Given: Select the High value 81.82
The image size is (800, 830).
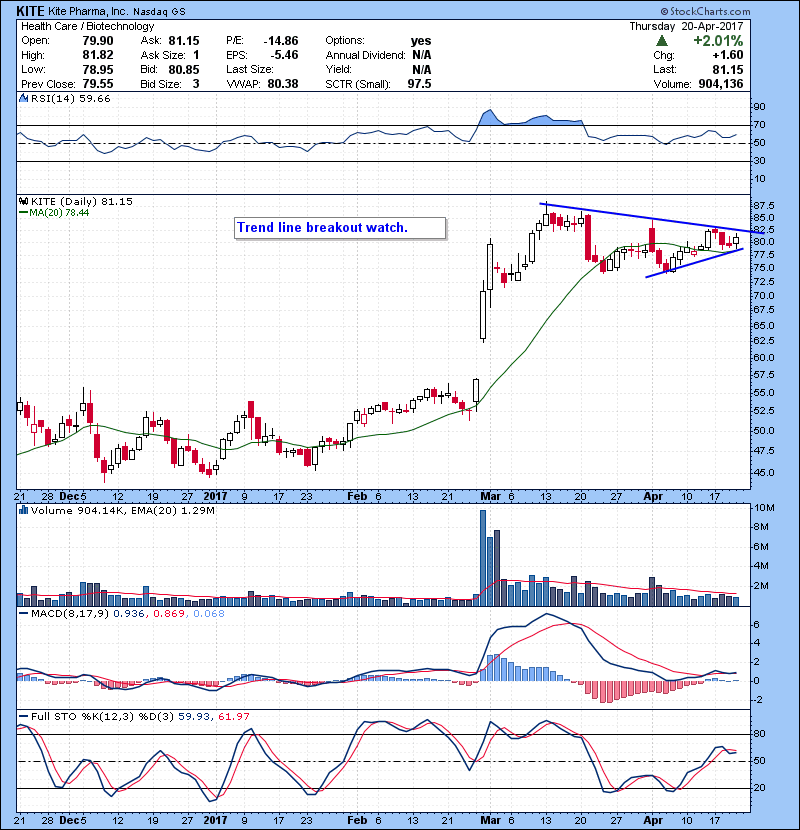Looking at the screenshot, I should click(x=98, y=55).
